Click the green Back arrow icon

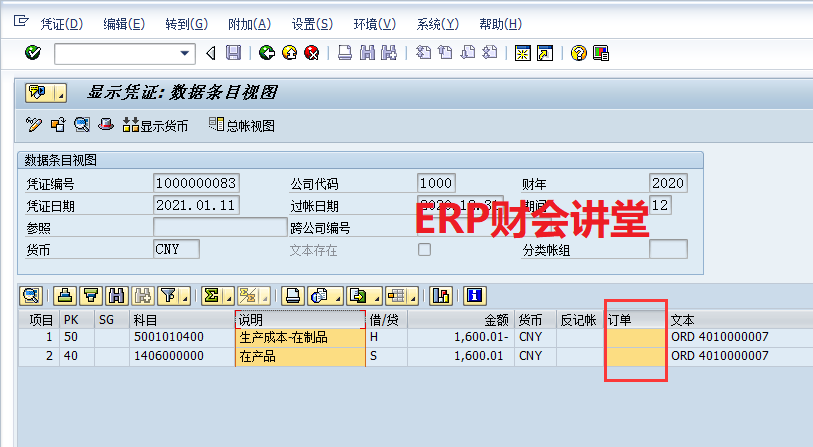click(267, 53)
